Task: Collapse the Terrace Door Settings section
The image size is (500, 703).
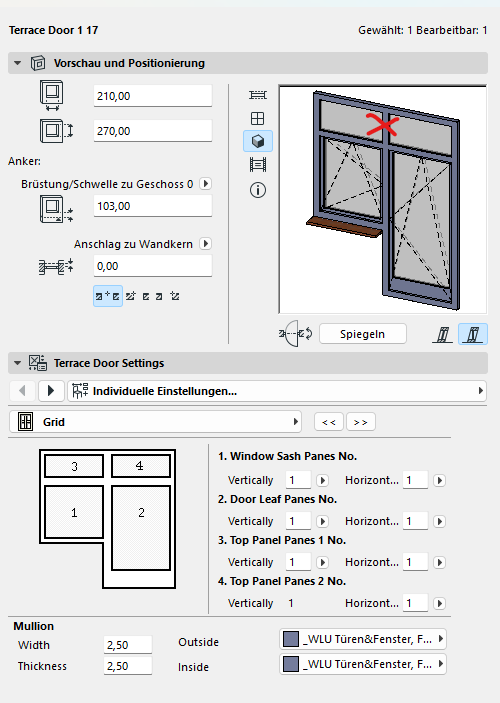Action: point(17,363)
